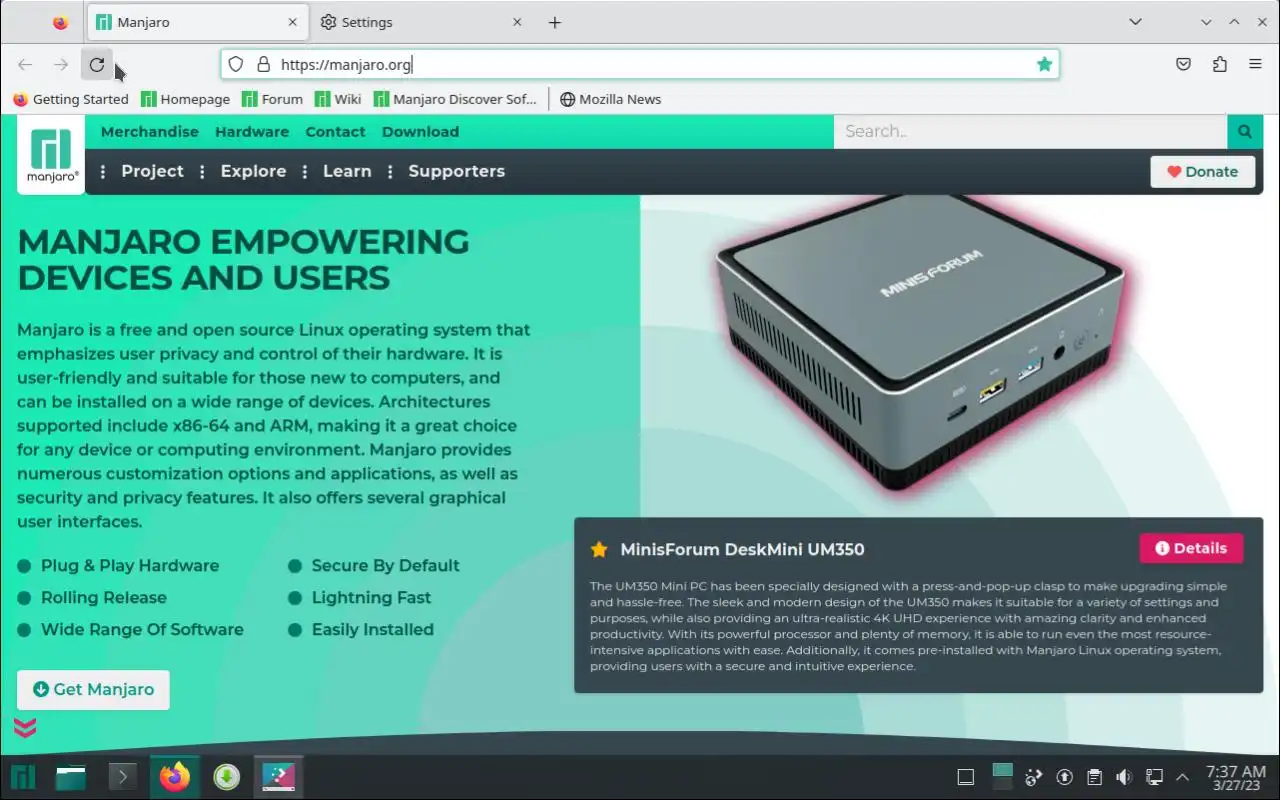Screen dimensions: 1280x800
Task: Open Forum bookmark
Action: 272,99
